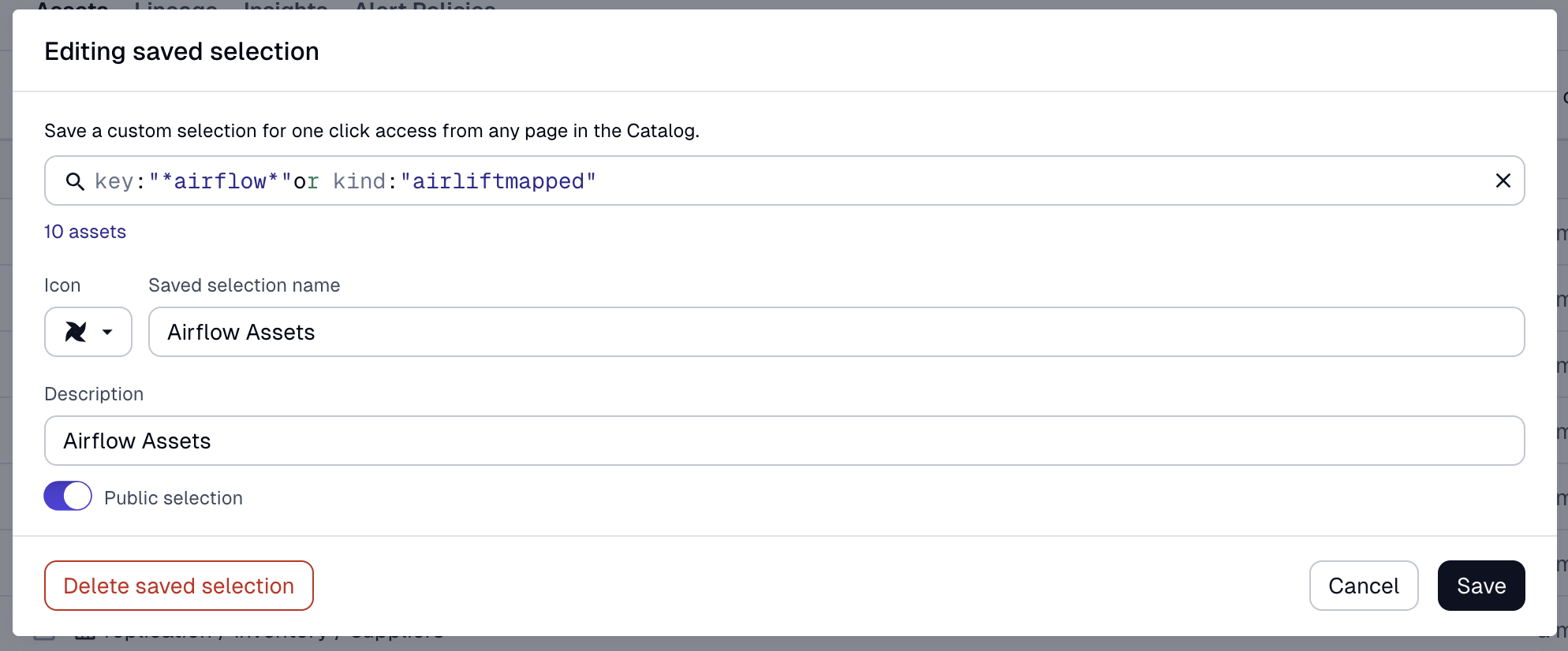Go to the Lineage tab behind the dialog

point(175,5)
